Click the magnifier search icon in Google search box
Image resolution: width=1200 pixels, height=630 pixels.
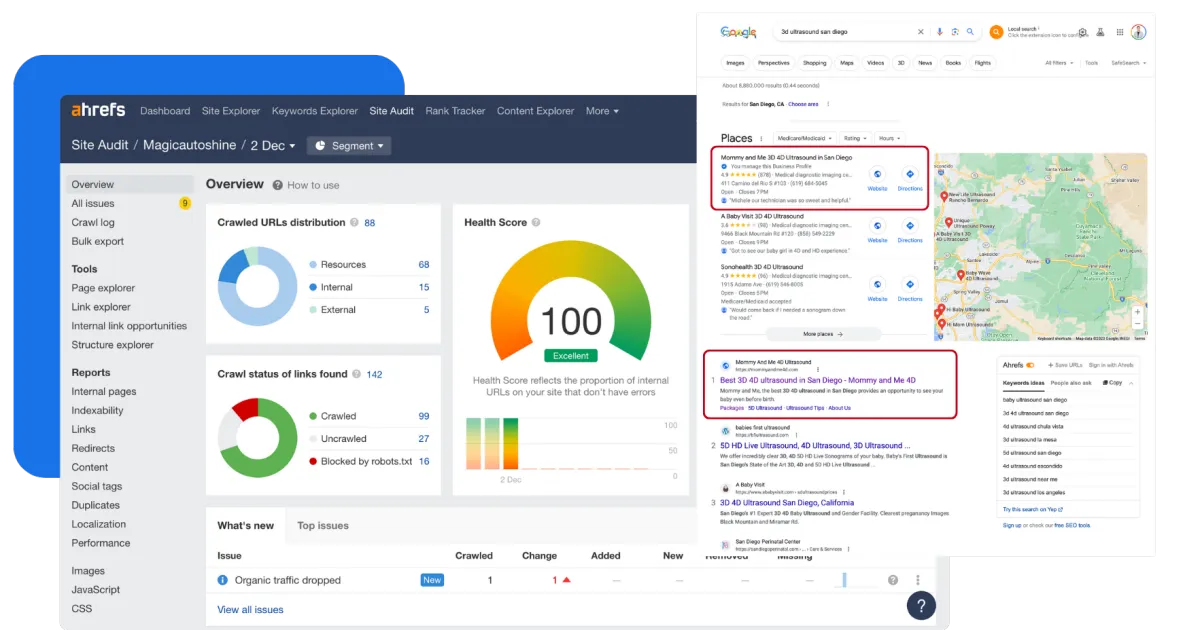click(970, 32)
